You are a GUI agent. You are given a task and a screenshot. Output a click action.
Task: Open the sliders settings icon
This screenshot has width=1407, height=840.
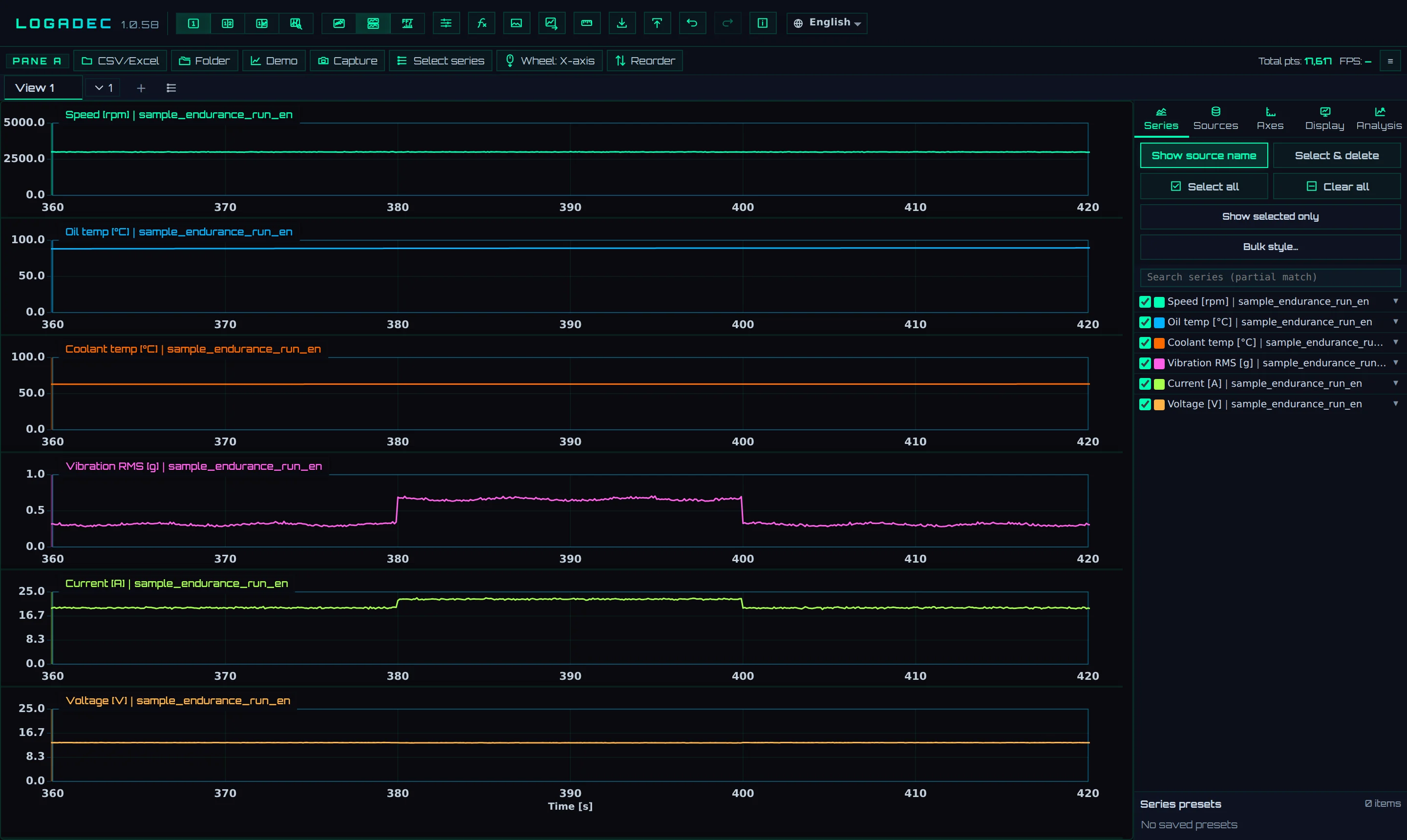pos(446,23)
